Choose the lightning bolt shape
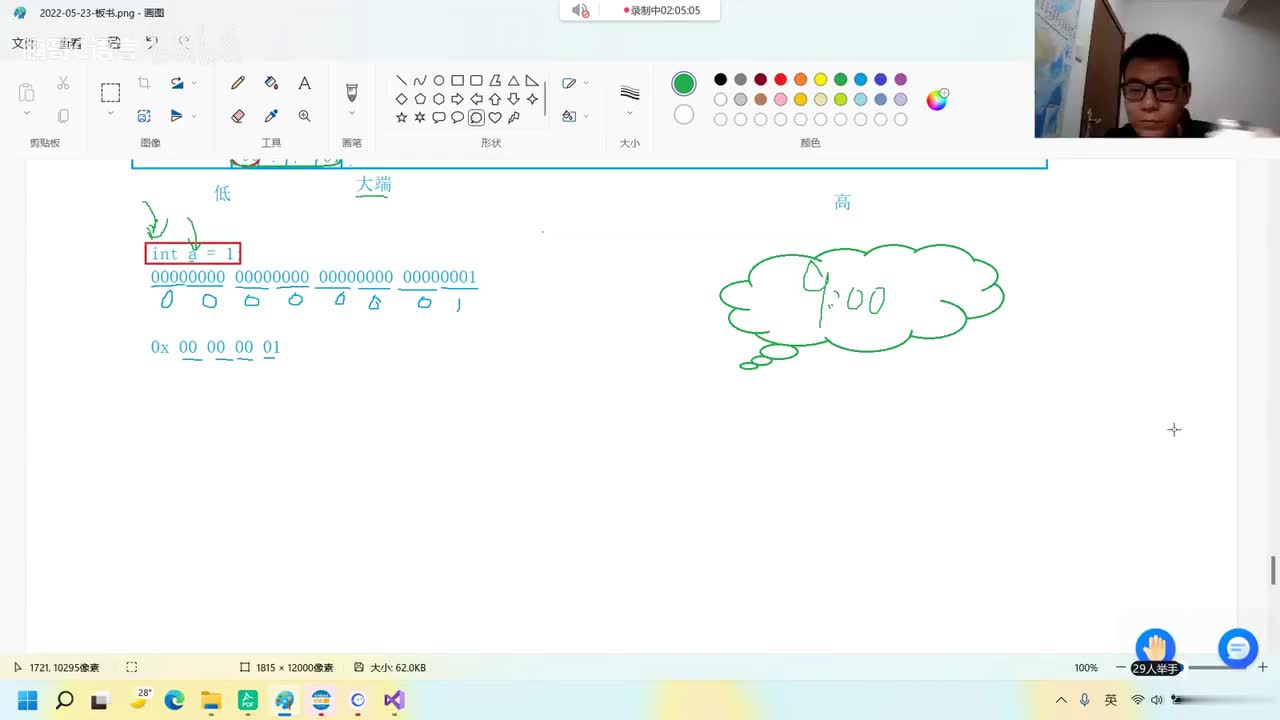The width and height of the screenshot is (1280, 720). pyautogui.click(x=513, y=117)
